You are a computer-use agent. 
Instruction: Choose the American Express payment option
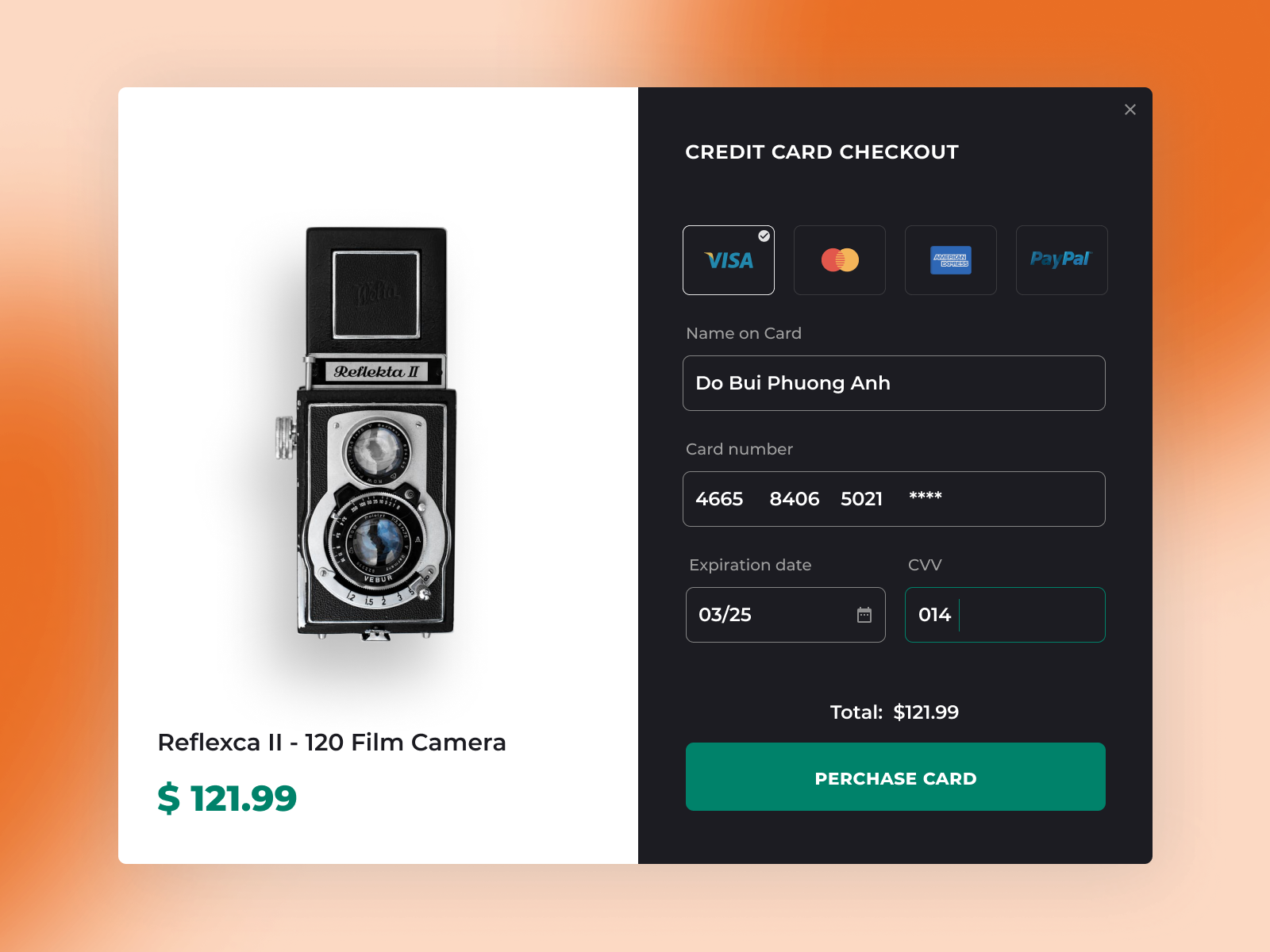tap(950, 260)
